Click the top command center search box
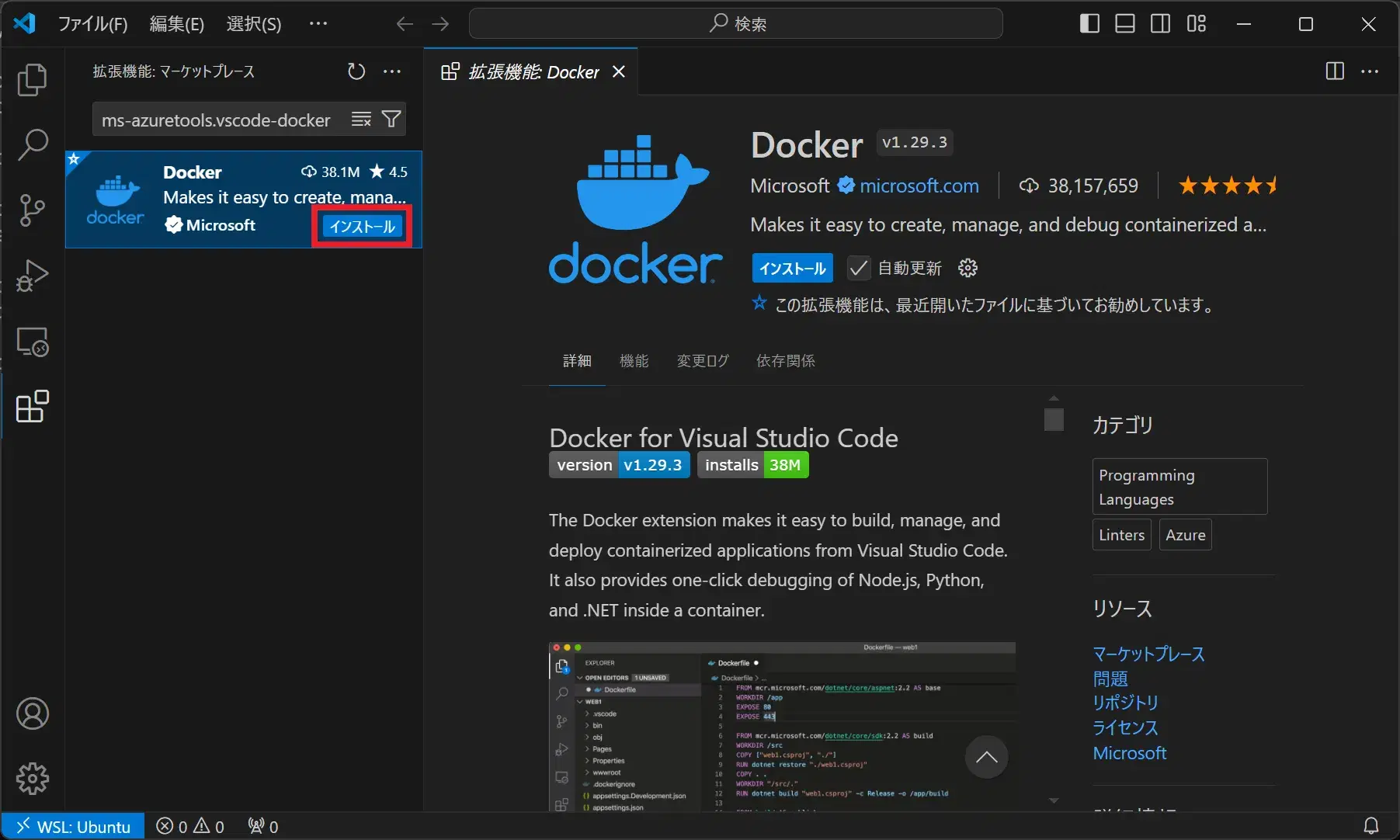Image resolution: width=1400 pixels, height=840 pixels. 736,24
